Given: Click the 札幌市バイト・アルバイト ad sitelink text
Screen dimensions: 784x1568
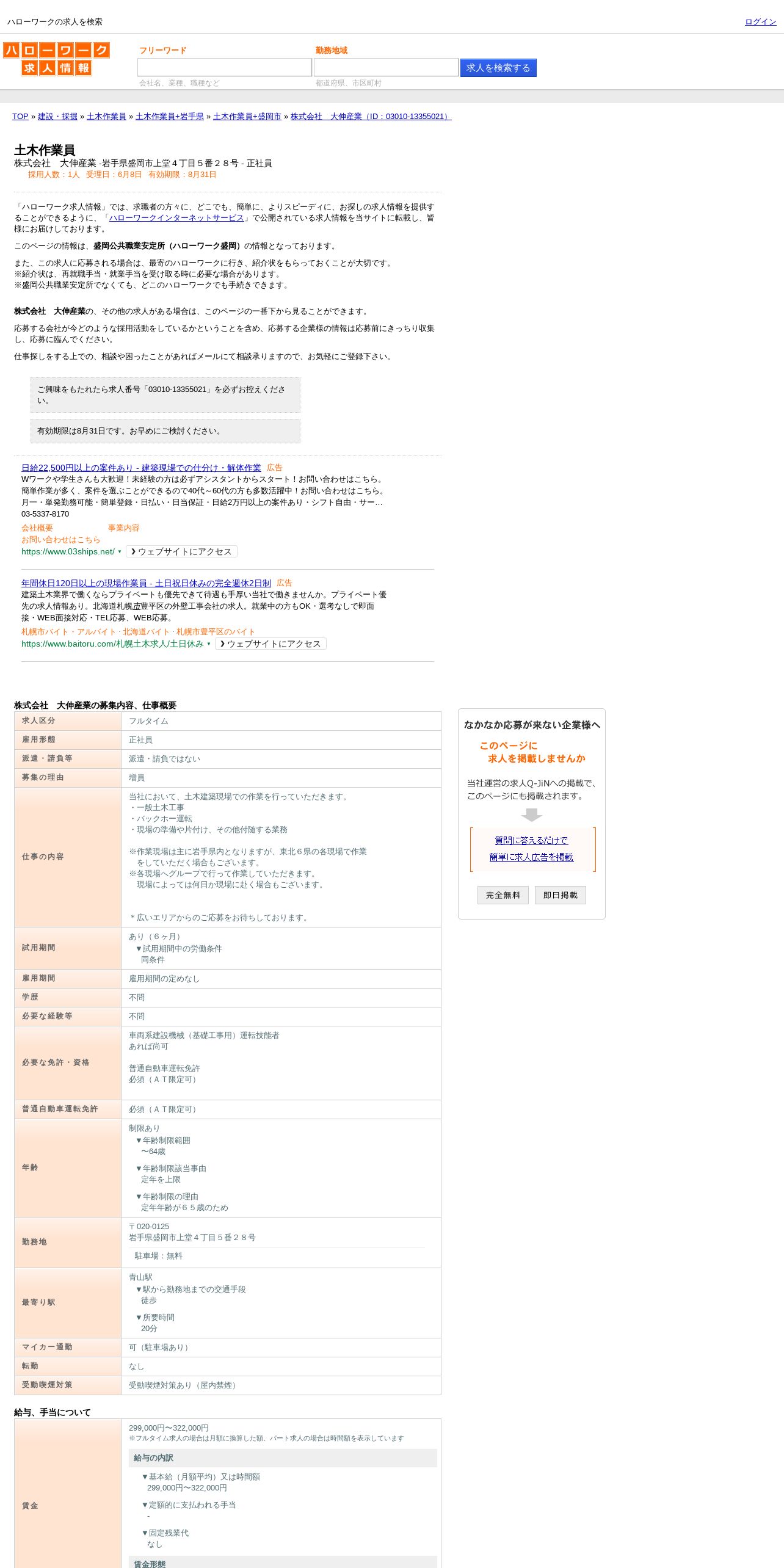Looking at the screenshot, I should (69, 632).
